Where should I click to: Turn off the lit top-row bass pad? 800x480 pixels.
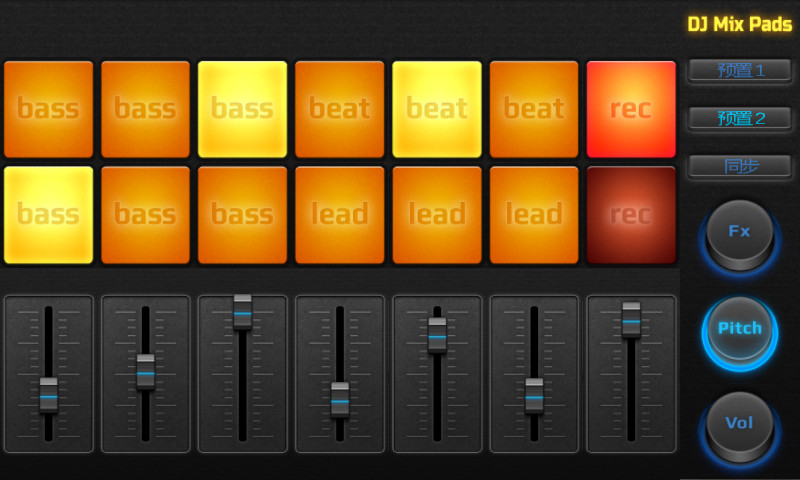[242, 109]
